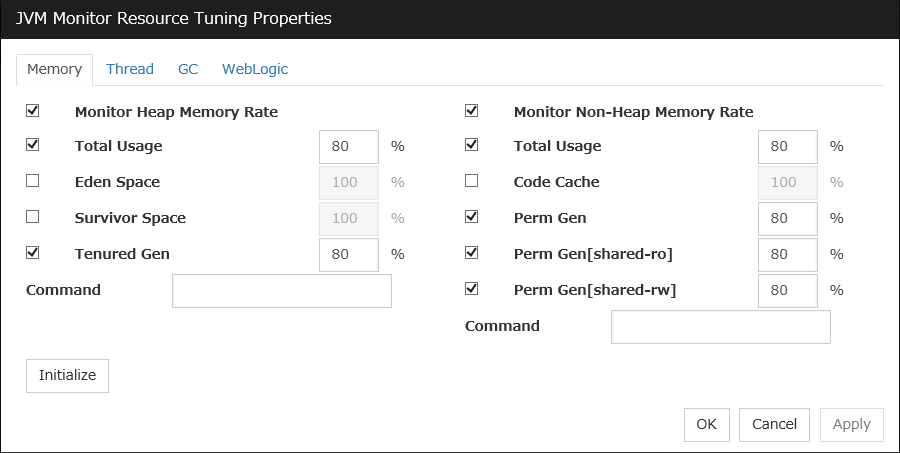Switch to the Thread tab
This screenshot has height=453, width=900.
(x=130, y=69)
